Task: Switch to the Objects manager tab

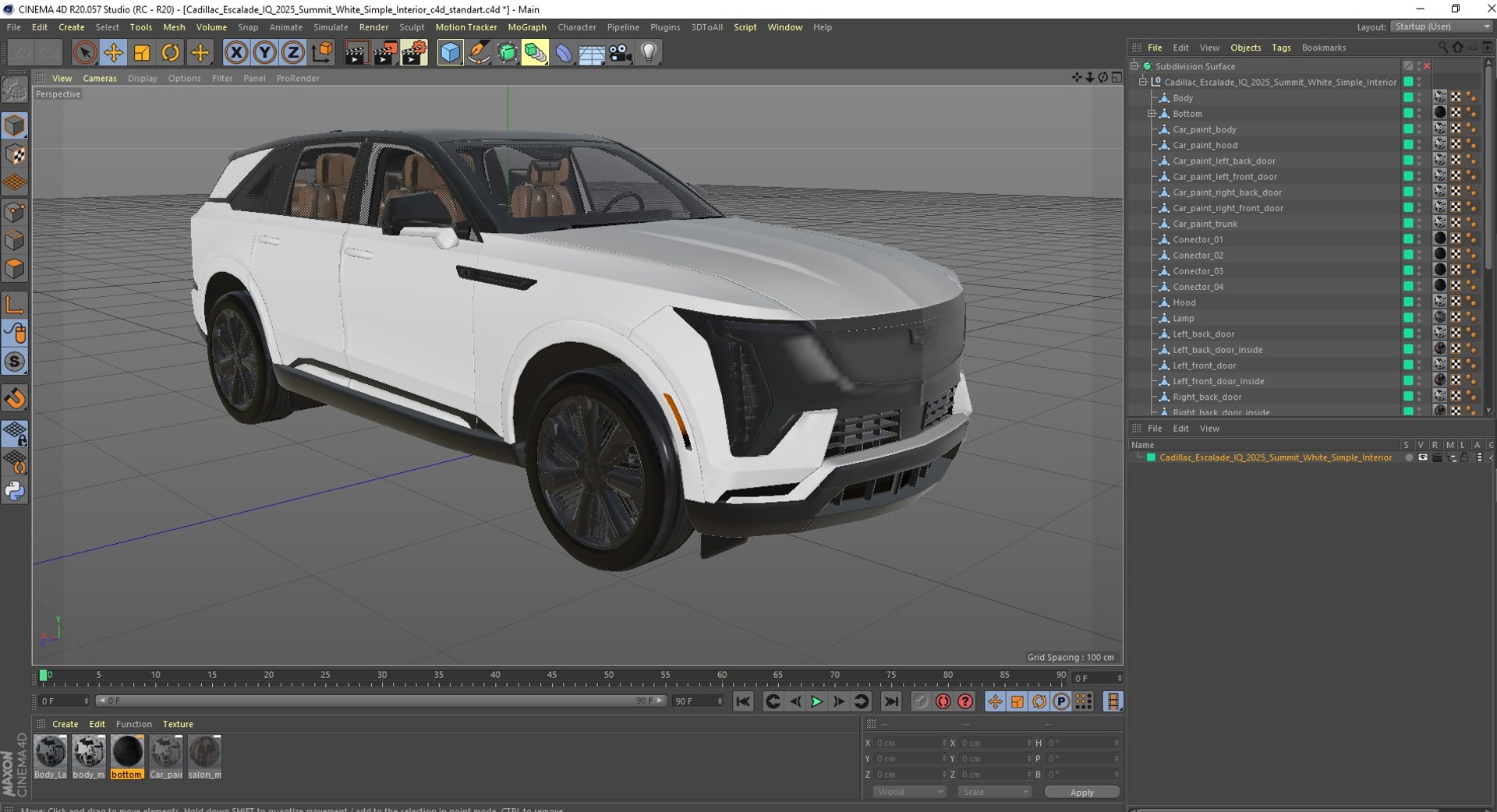Action: [1245, 48]
